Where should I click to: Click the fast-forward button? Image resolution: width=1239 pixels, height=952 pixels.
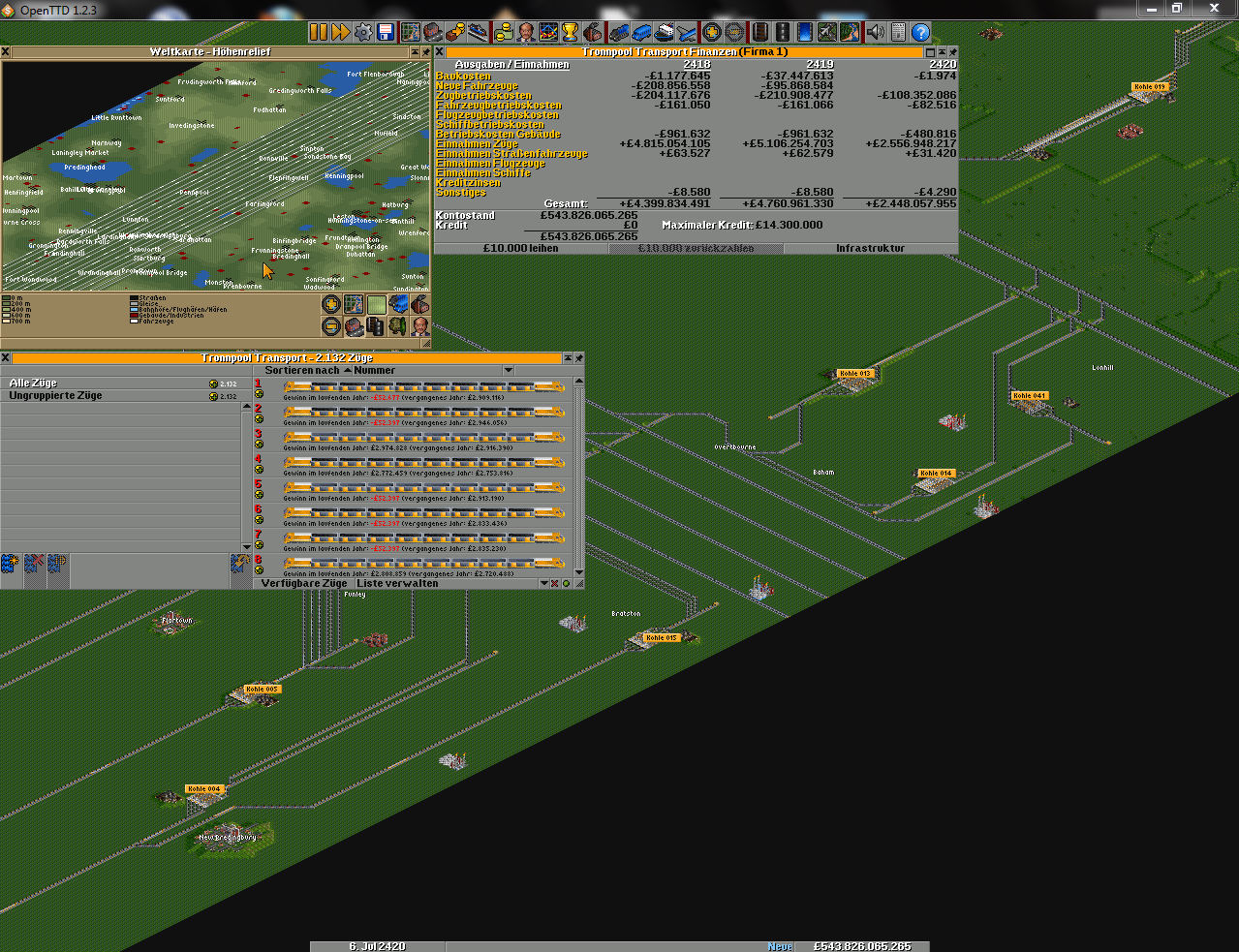tap(341, 32)
